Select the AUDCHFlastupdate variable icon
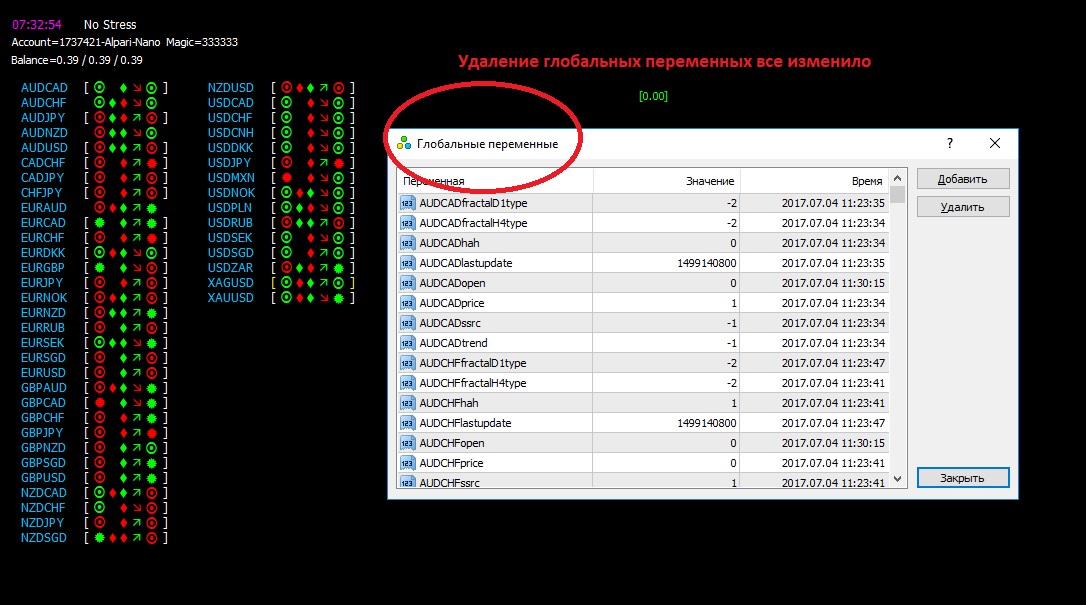This screenshot has height=605, width=1086. (x=407, y=424)
